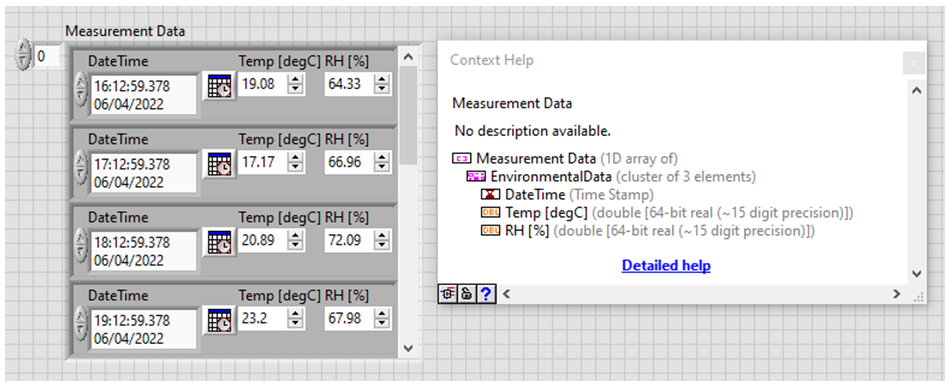Click the DateTime field showing 16:12:59.378
Screen dimensions: 952x386
tap(143, 95)
